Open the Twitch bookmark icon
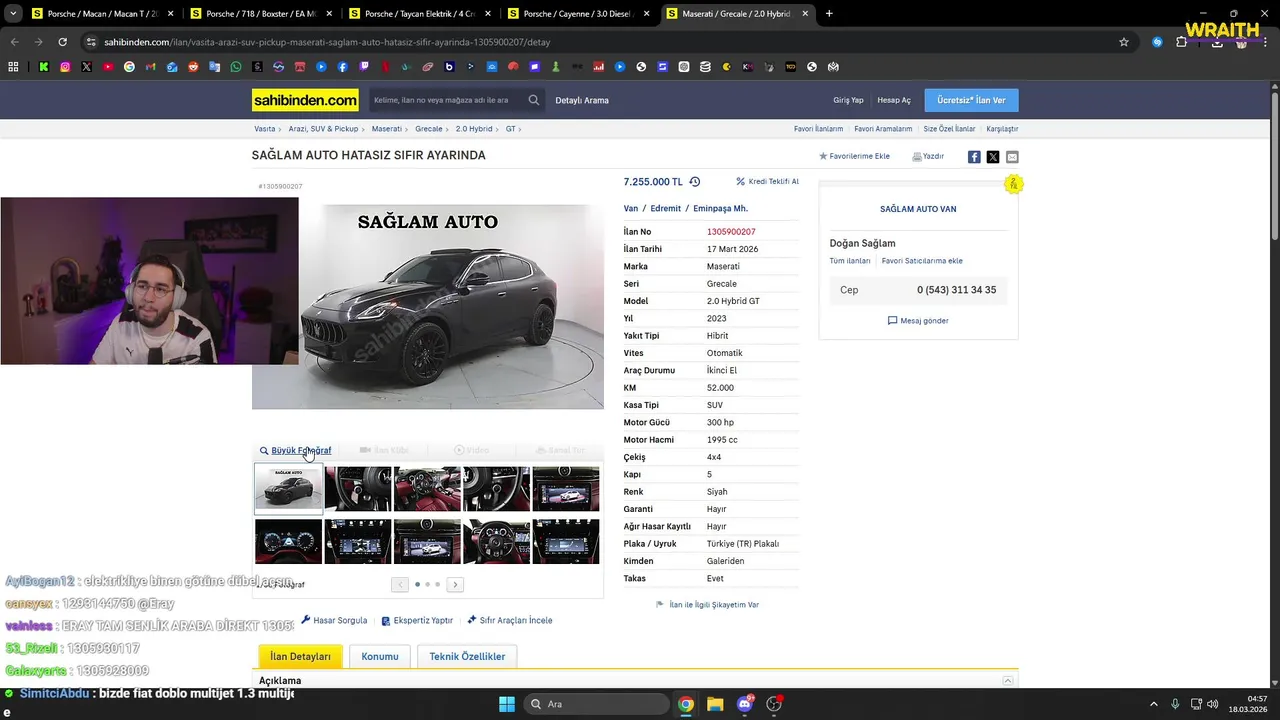This screenshot has width=1280, height=720. point(364,67)
